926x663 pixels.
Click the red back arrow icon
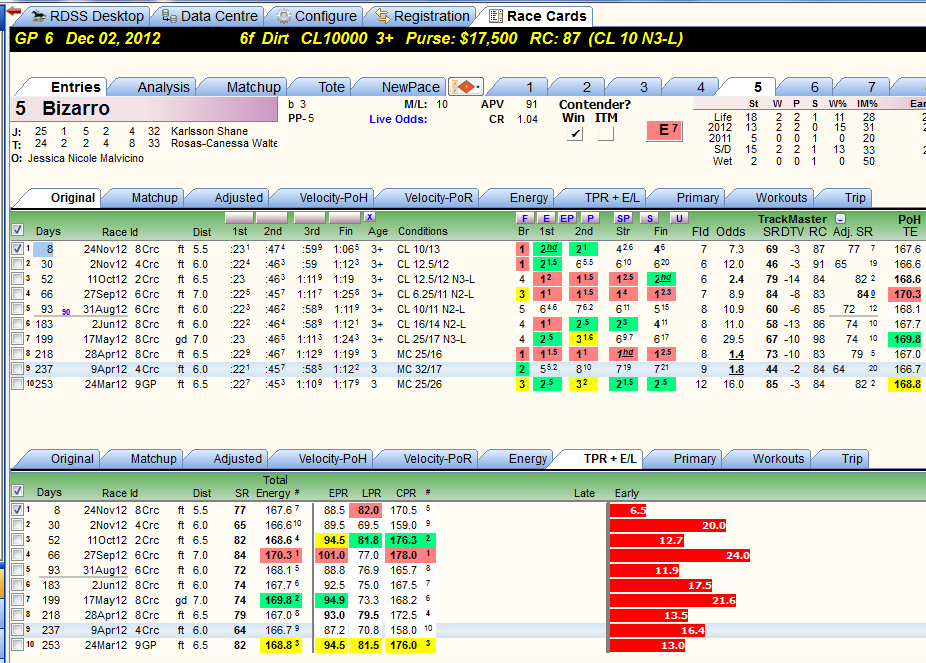point(14,12)
